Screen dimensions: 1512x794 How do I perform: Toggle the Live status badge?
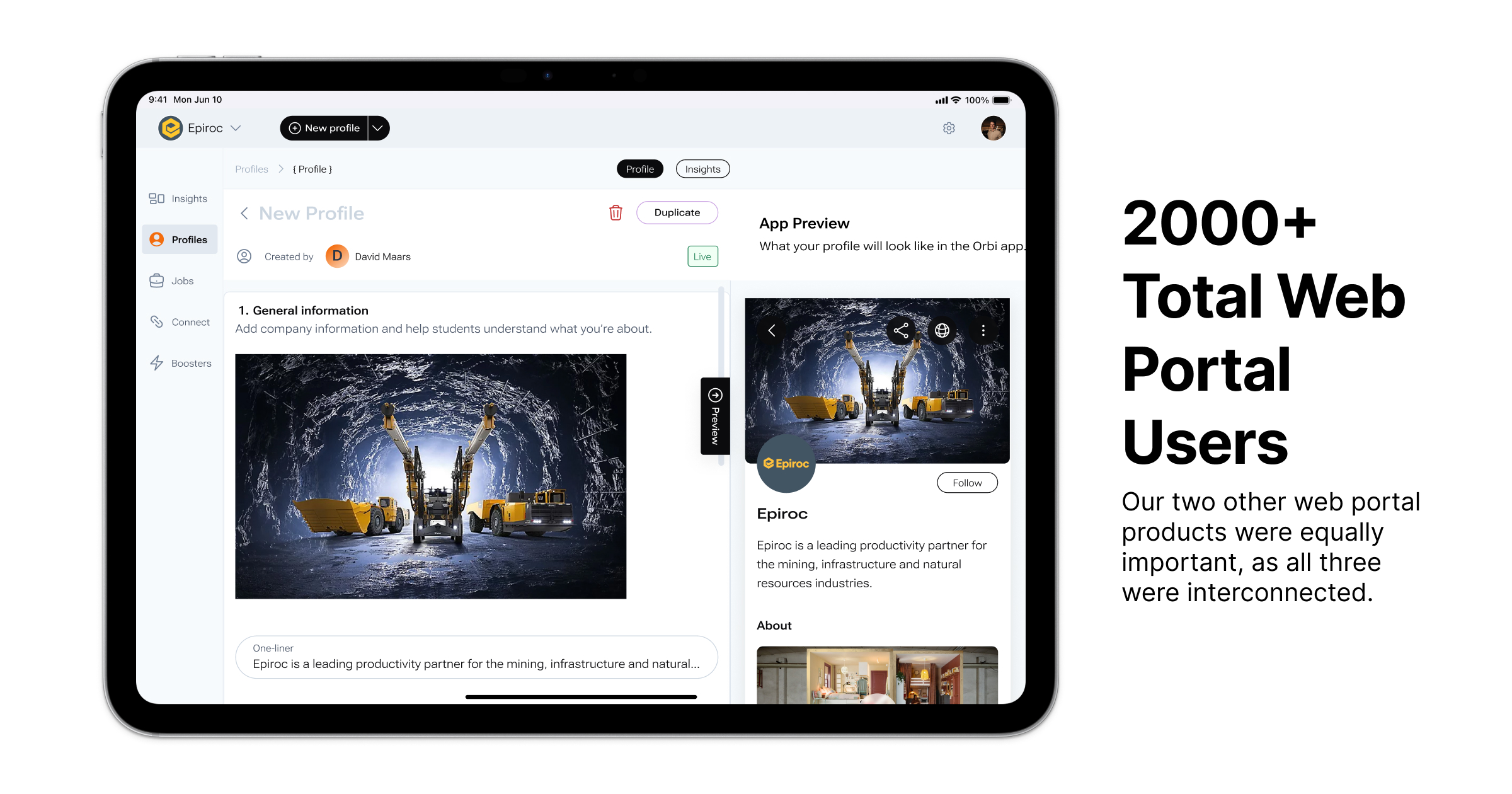click(x=702, y=256)
